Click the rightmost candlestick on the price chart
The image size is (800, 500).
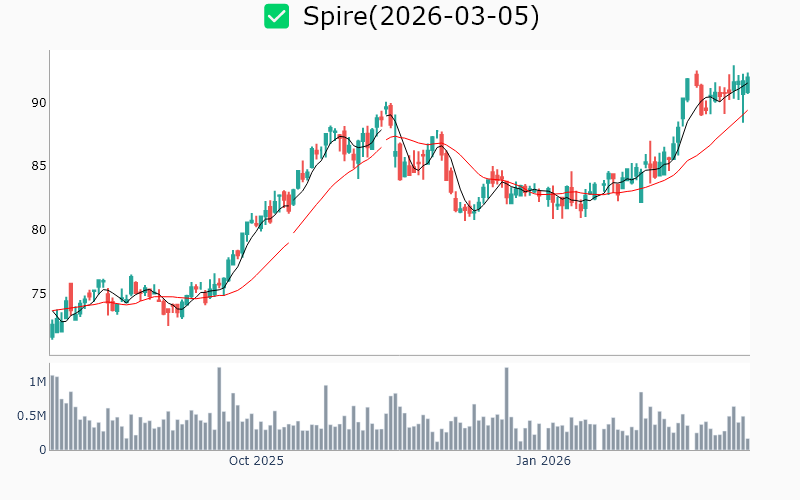747,83
